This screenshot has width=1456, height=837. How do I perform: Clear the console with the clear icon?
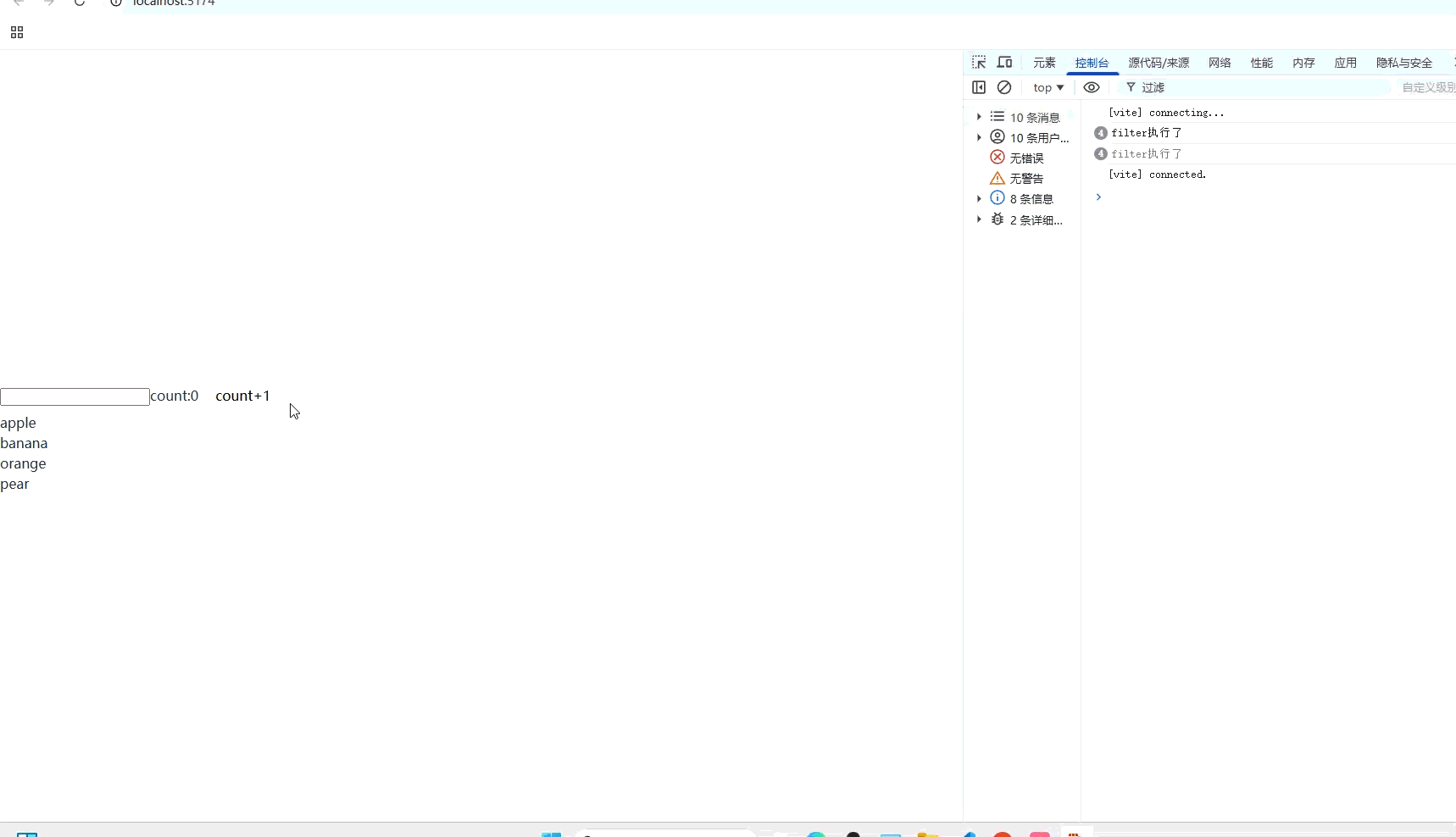1004,87
